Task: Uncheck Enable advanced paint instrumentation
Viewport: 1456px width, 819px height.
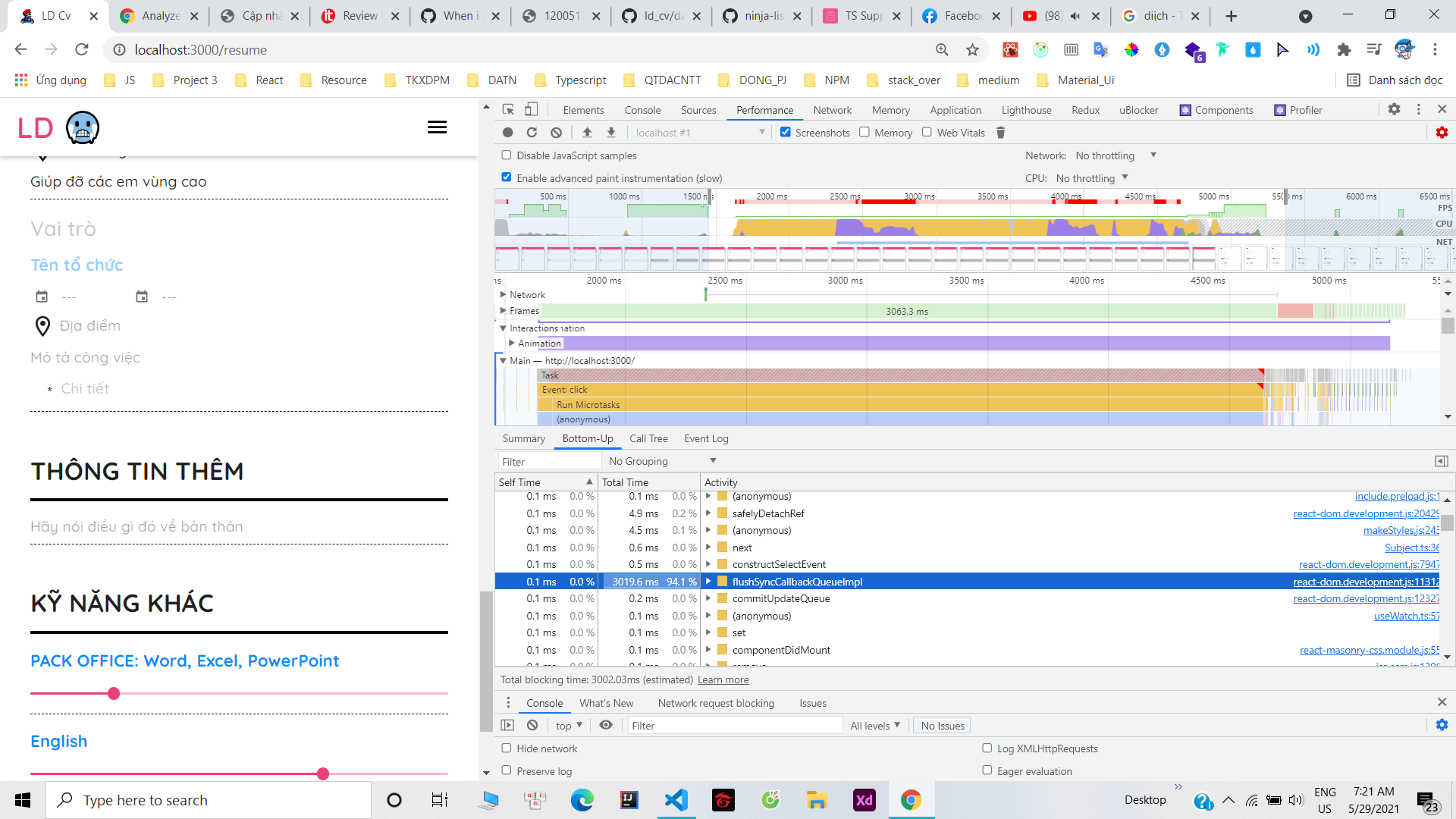Action: [x=506, y=177]
